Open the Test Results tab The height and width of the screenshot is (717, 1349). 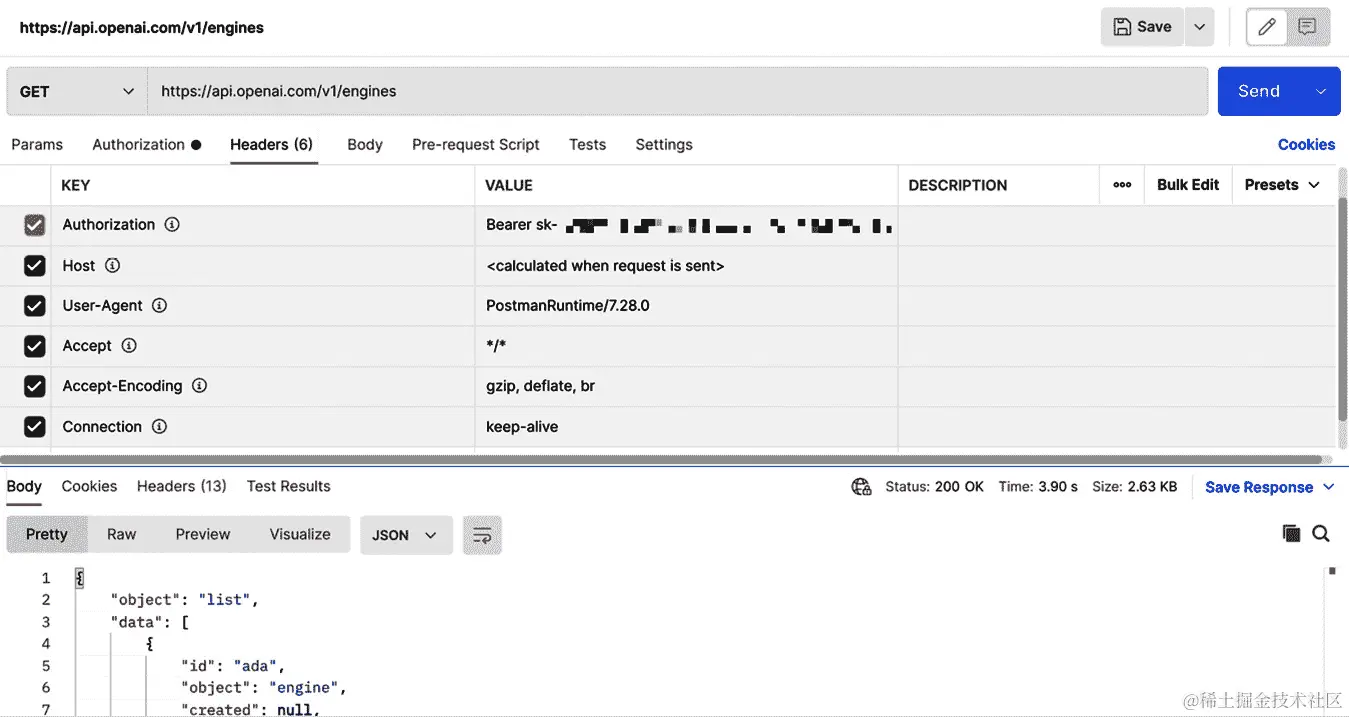288,486
